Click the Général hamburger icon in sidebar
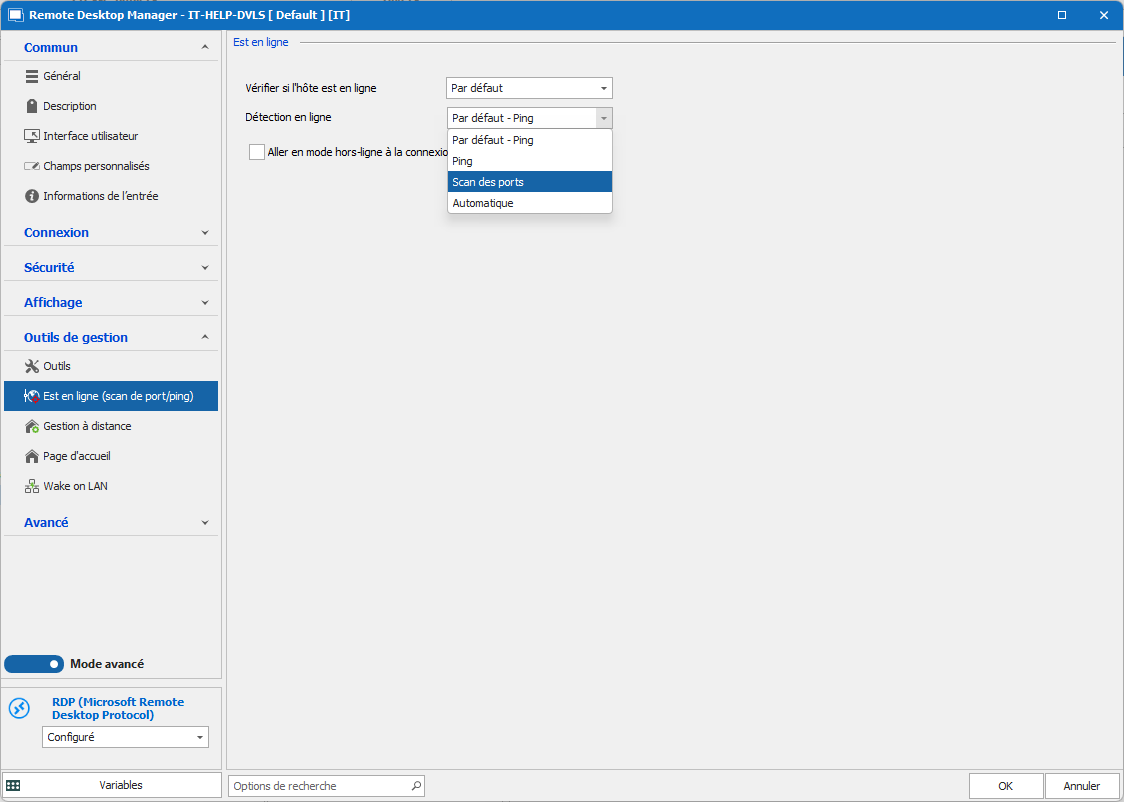This screenshot has width=1124, height=802. [32, 76]
